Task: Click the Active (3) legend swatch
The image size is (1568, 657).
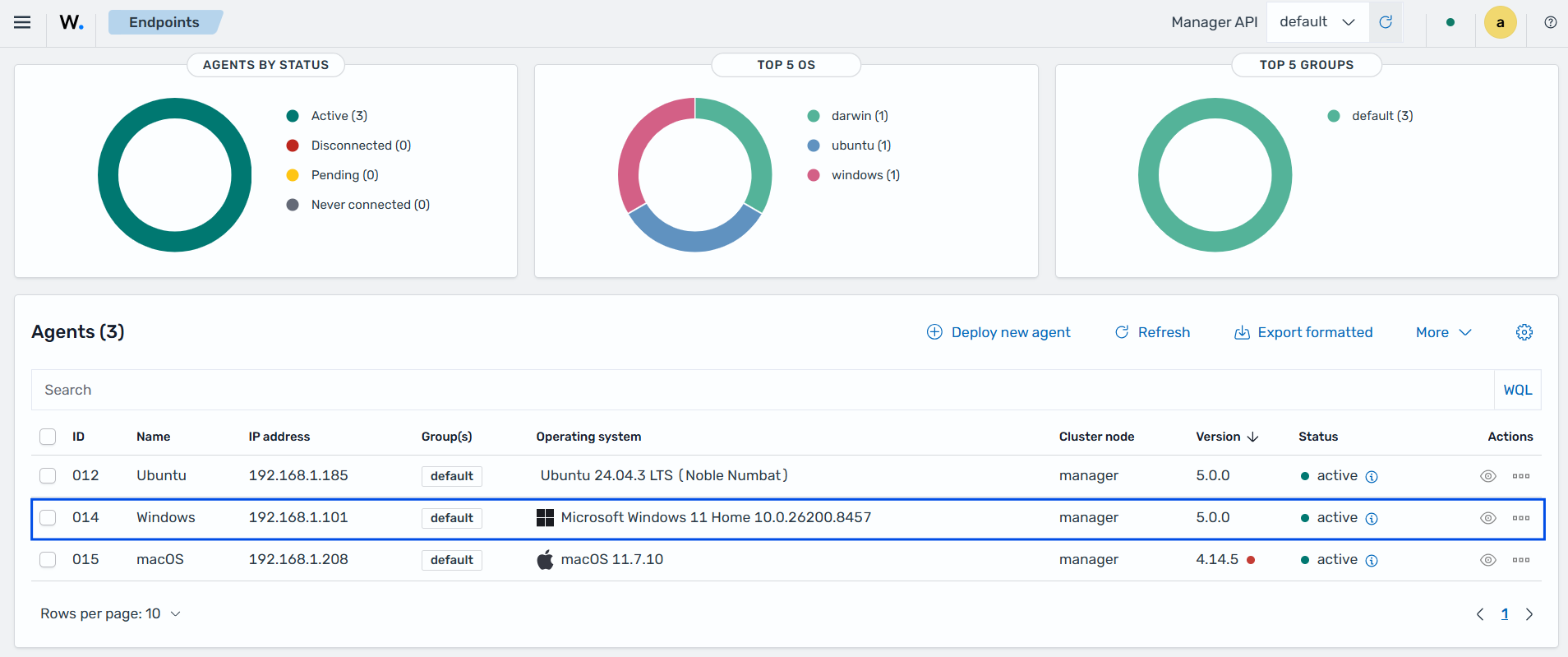Action: coord(293,116)
